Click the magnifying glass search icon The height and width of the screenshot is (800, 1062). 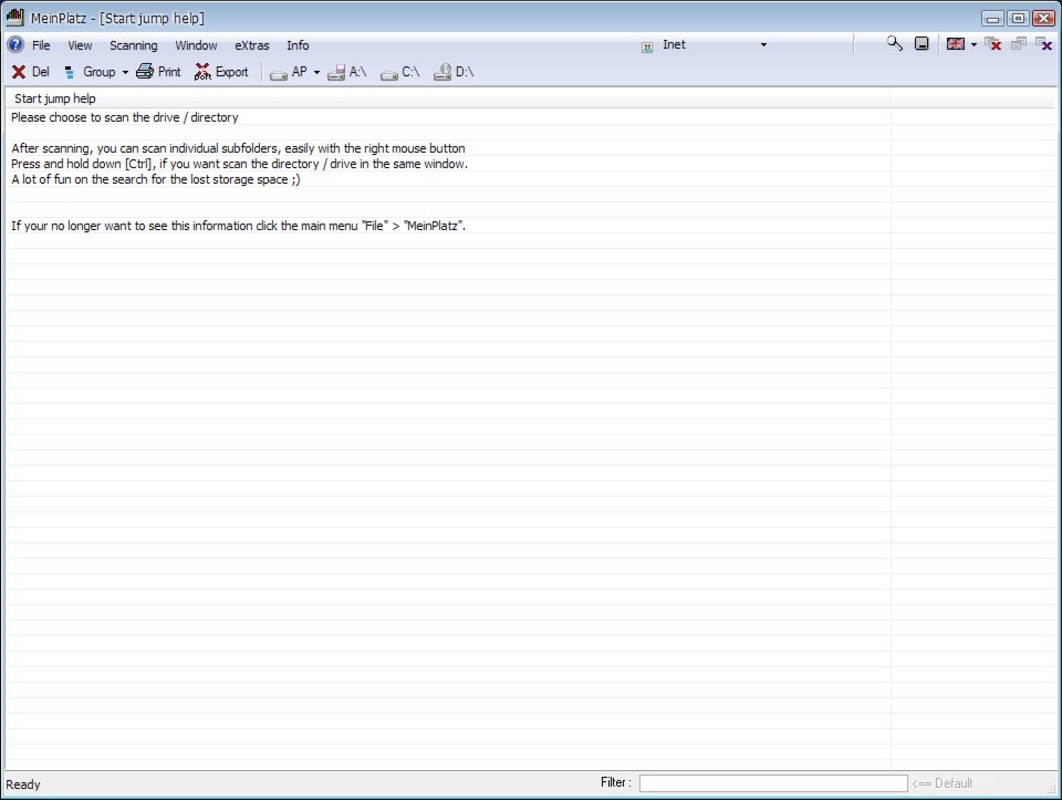[894, 44]
